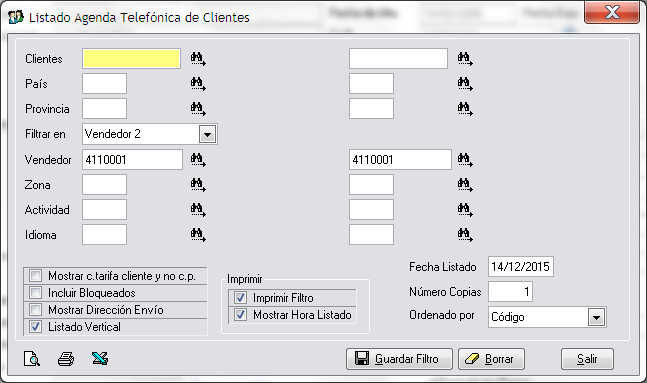Open lookup for ending Clientes field

(465, 59)
